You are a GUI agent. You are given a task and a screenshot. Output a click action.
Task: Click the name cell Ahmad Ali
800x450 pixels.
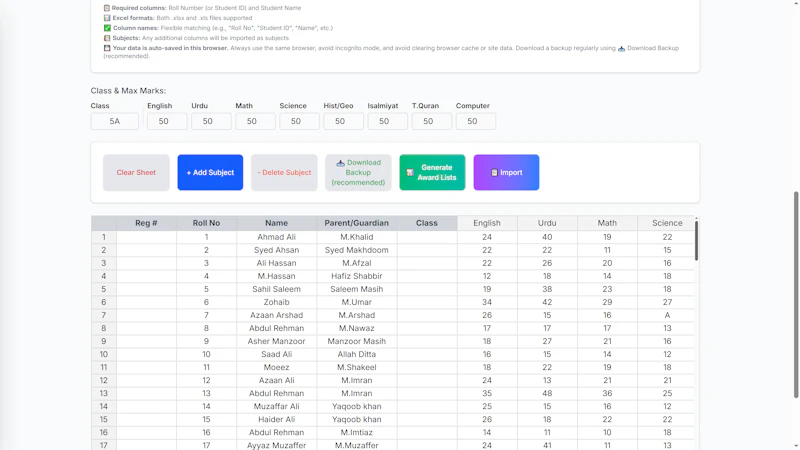(277, 237)
